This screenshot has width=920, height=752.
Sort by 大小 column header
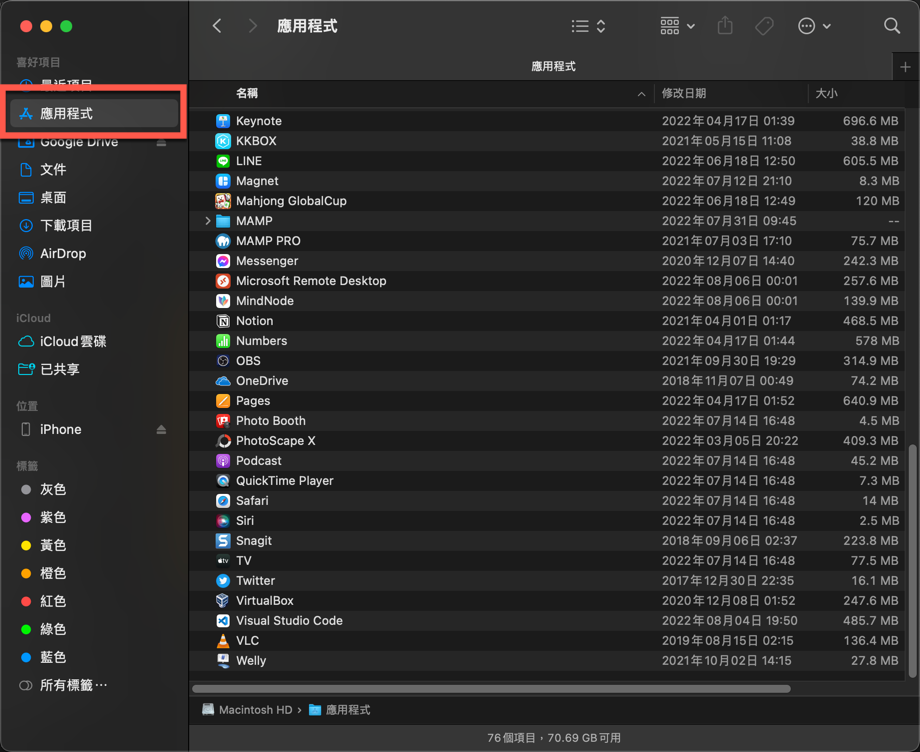click(x=826, y=93)
